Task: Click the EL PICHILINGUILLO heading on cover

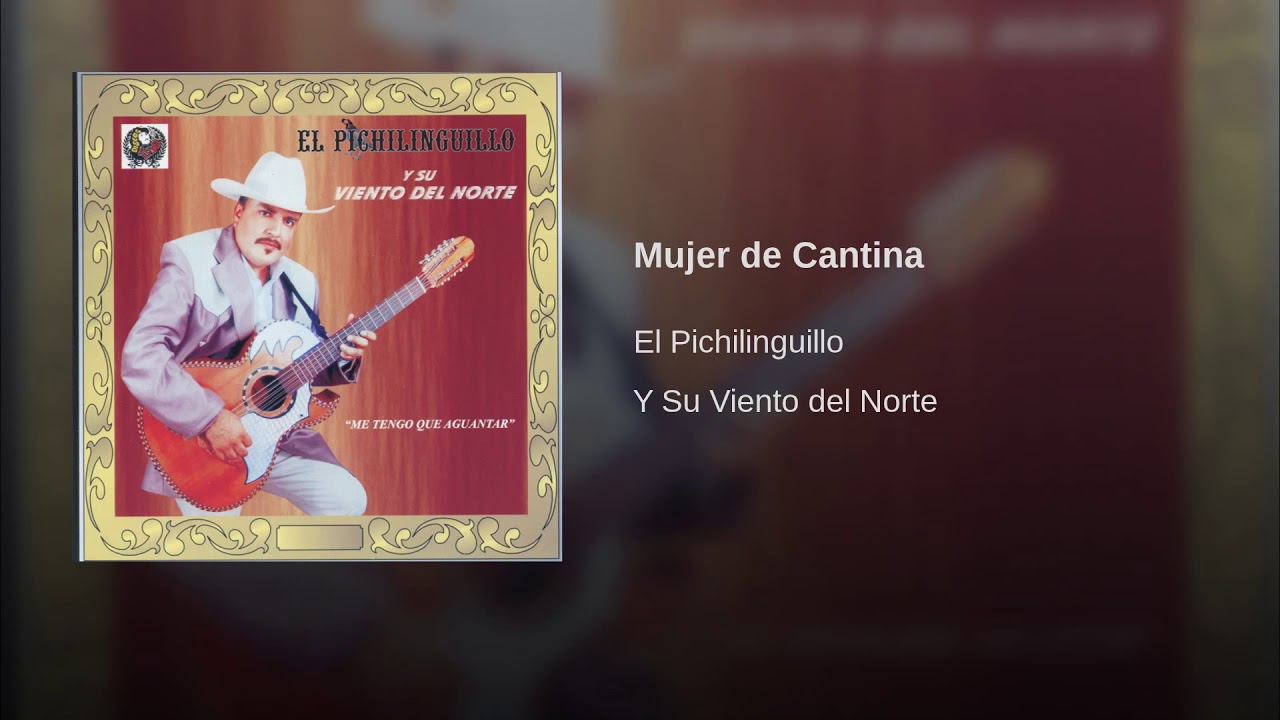Action: tap(407, 140)
